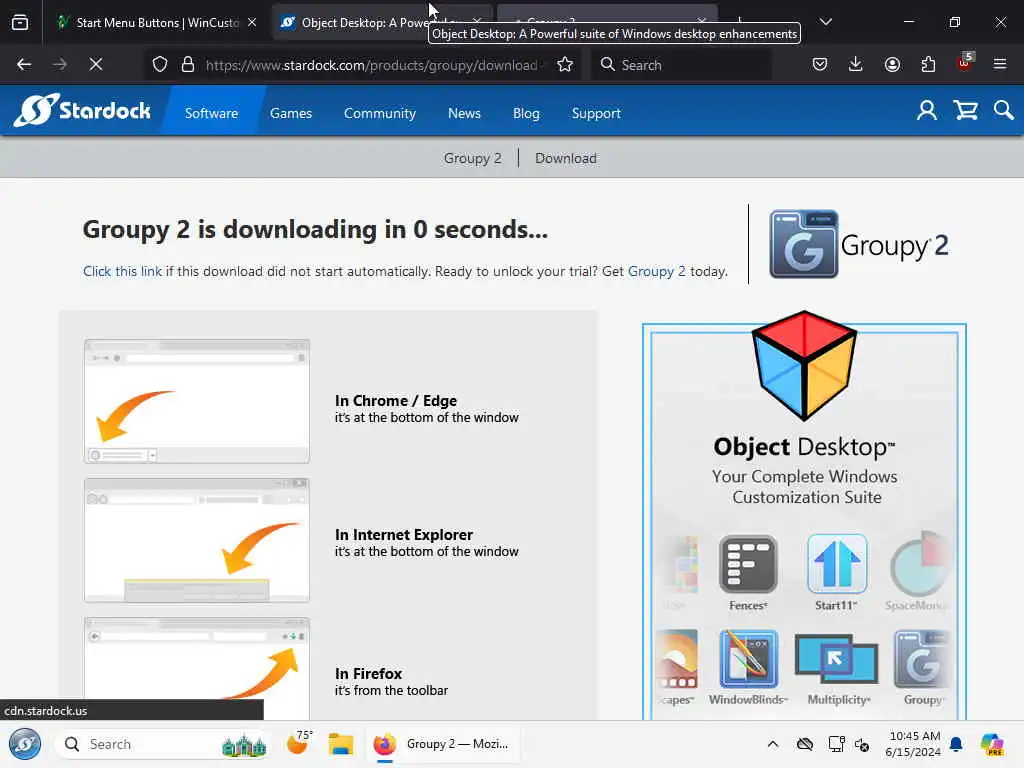Open the Software nav menu
Image resolution: width=1024 pixels, height=768 pixels.
tap(212, 113)
